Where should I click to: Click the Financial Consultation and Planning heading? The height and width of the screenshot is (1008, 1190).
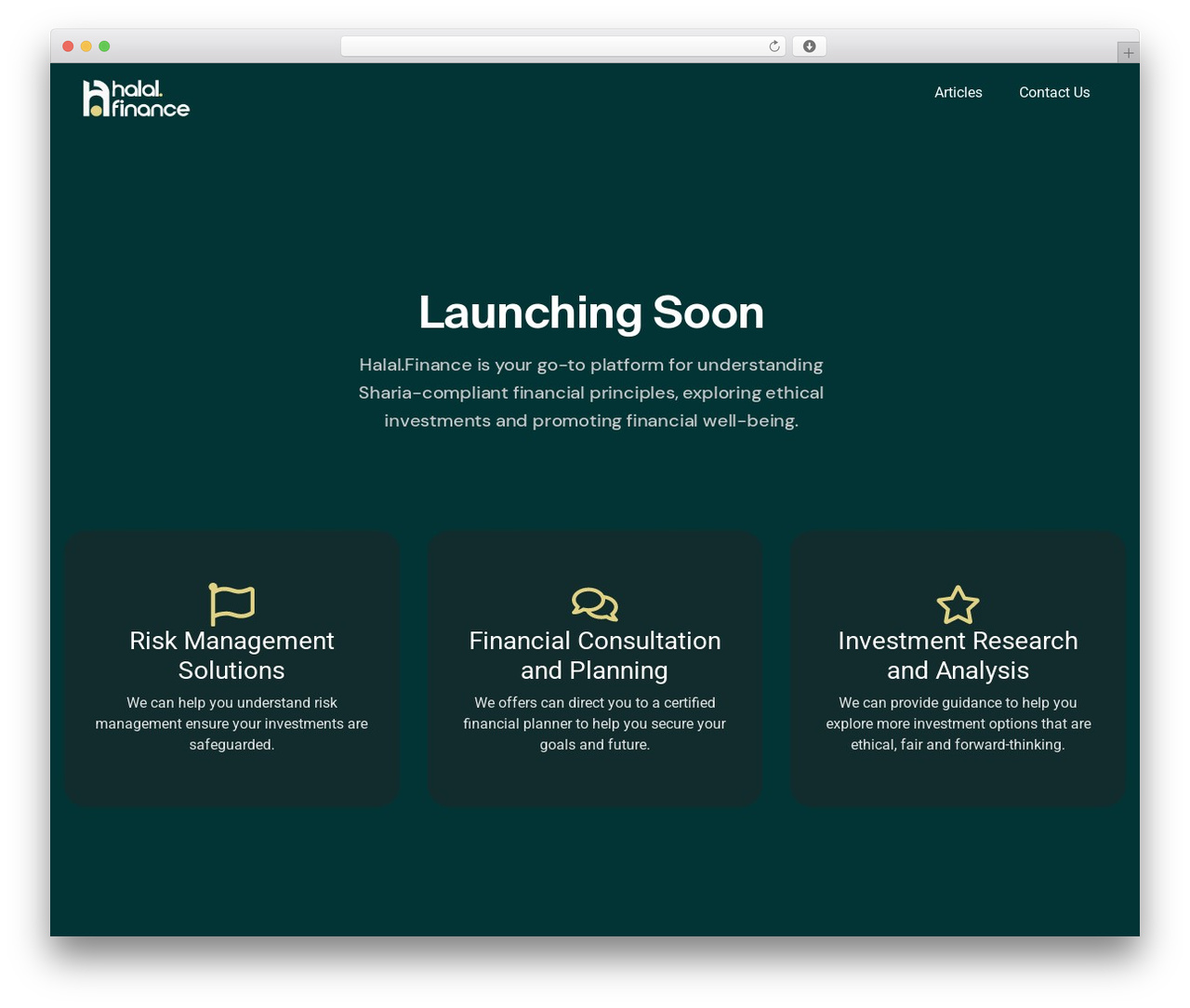[x=595, y=656]
